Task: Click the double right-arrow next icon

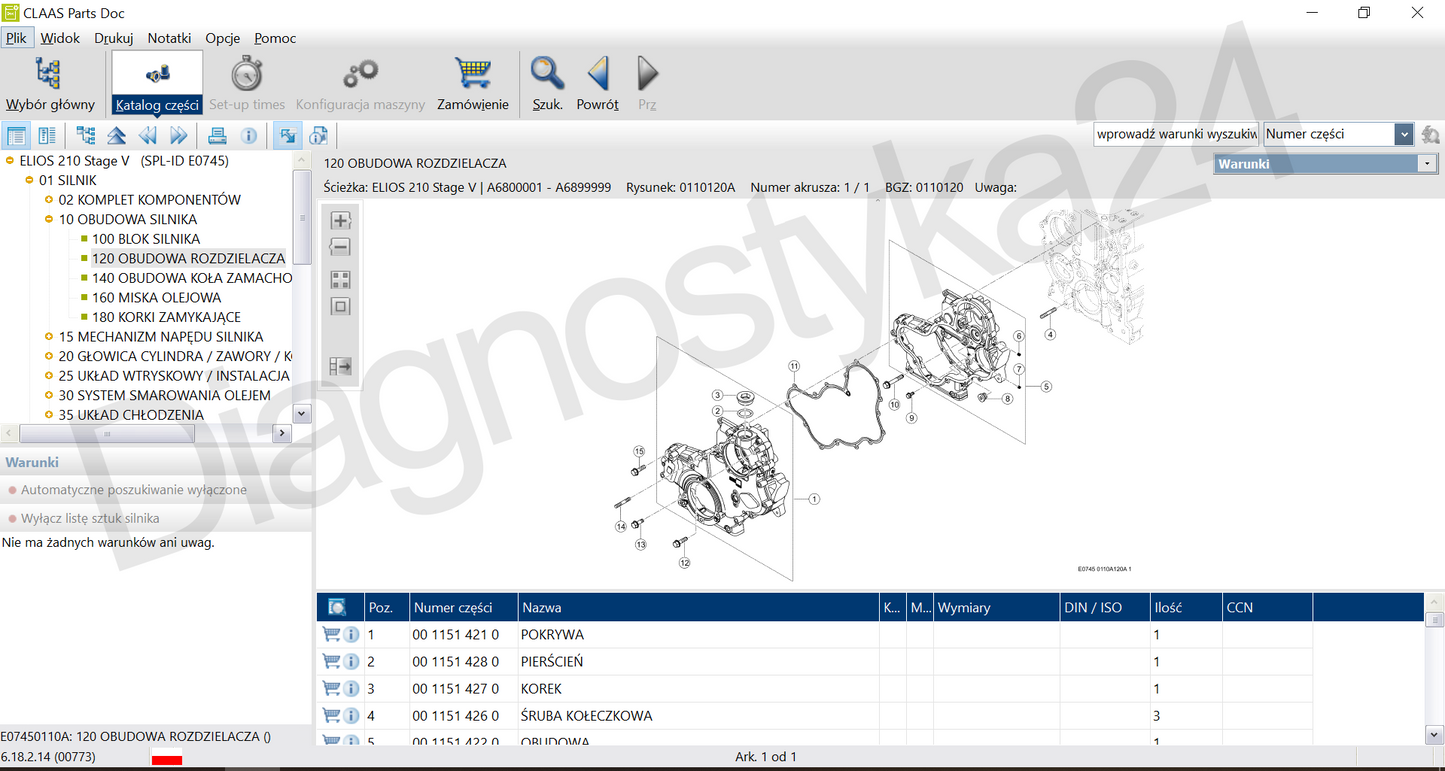Action: tap(179, 136)
